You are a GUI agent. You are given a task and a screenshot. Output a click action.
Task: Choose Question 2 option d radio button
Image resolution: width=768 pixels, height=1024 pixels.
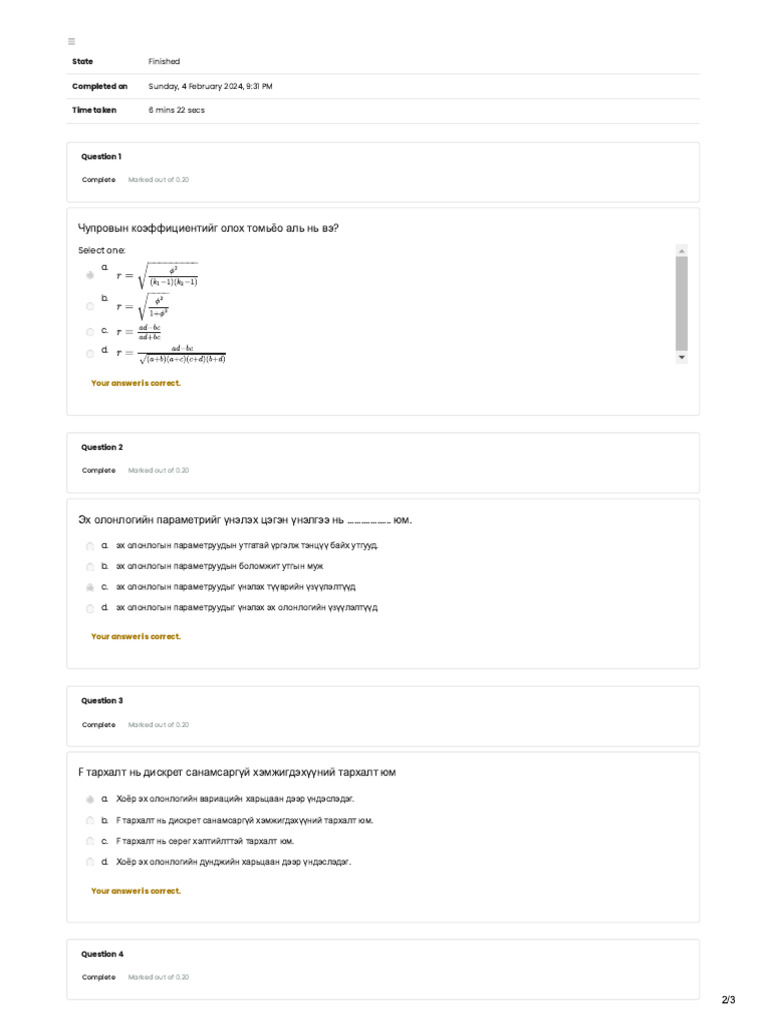90,608
